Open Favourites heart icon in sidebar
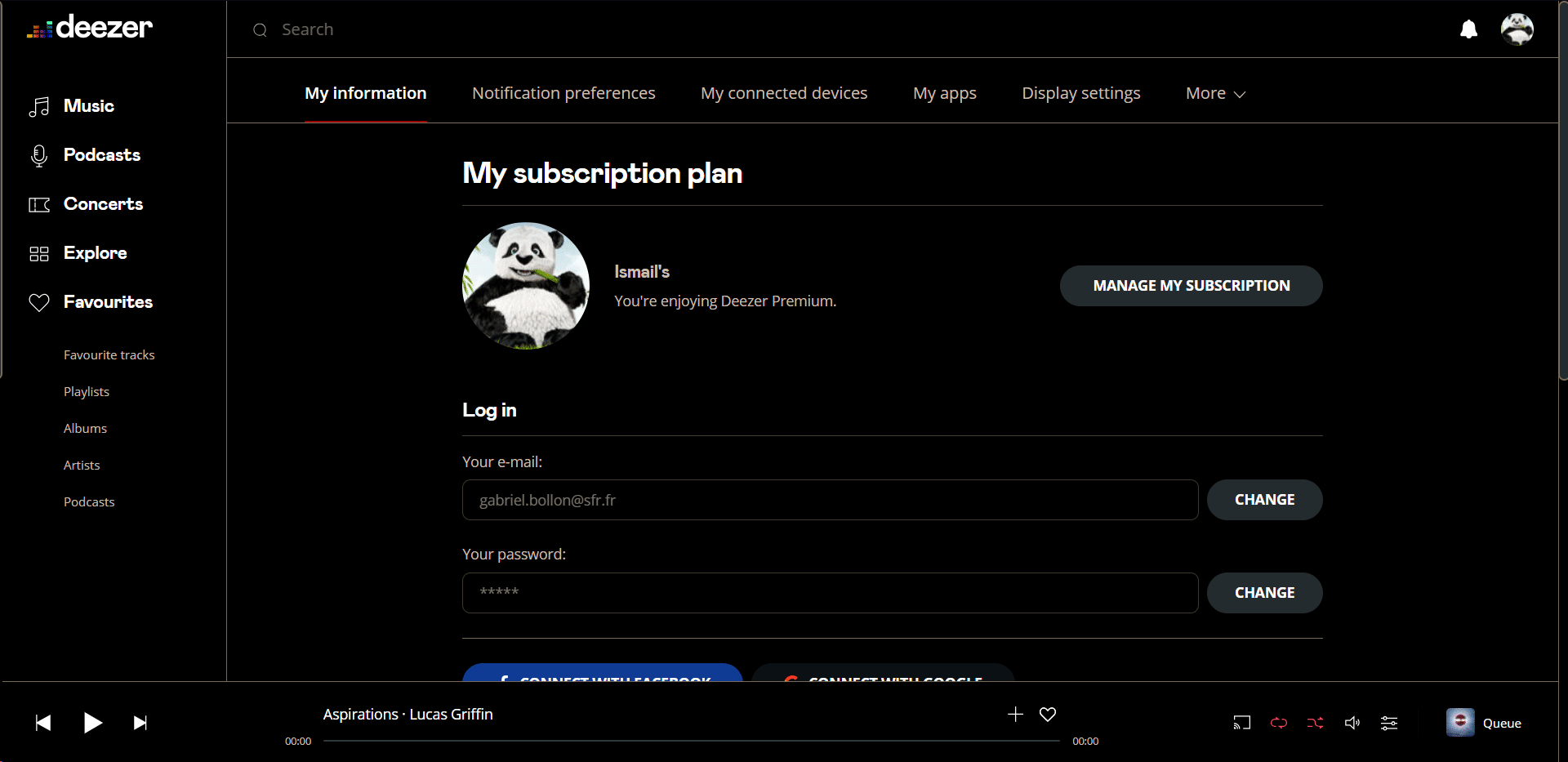Viewport: 1568px width, 762px height. [x=39, y=302]
